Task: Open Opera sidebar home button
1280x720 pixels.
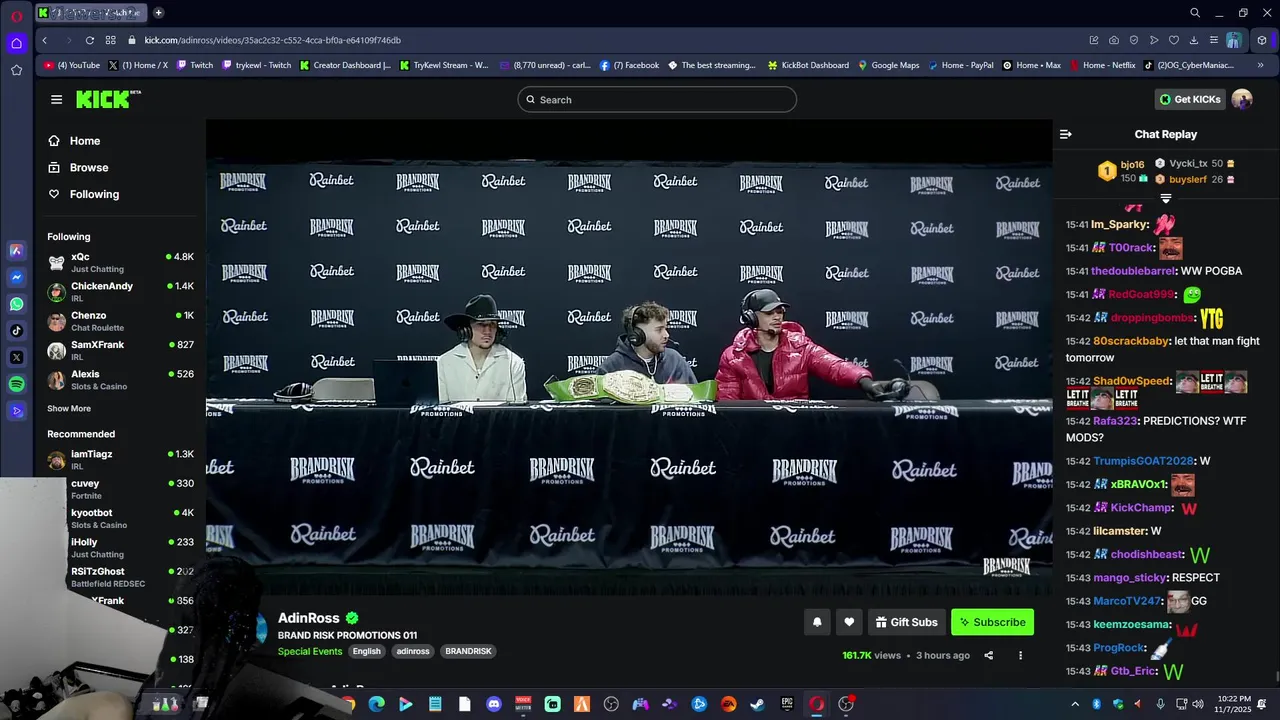Action: tap(16, 43)
